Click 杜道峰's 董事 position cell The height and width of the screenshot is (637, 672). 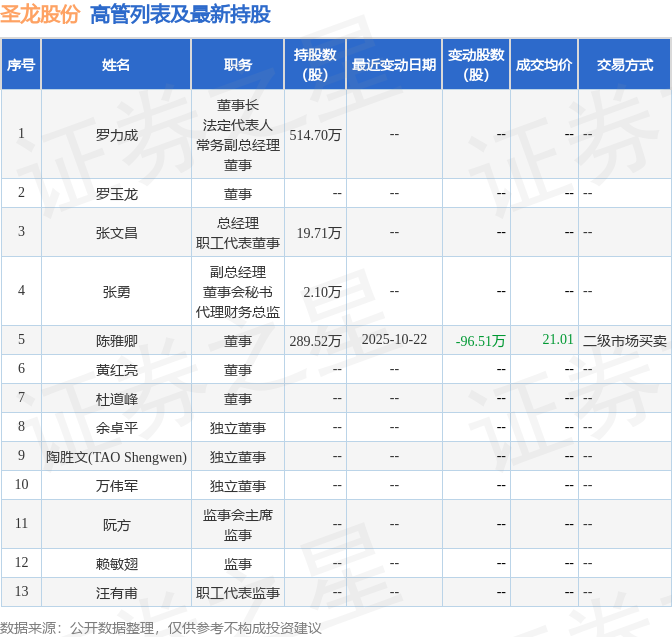pos(238,399)
